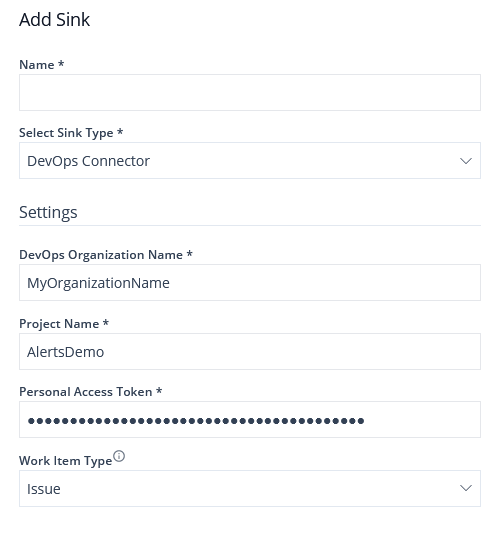Place the cursor in the AlertsDemo text
Viewport: 501px width, 548px height.
click(65, 352)
